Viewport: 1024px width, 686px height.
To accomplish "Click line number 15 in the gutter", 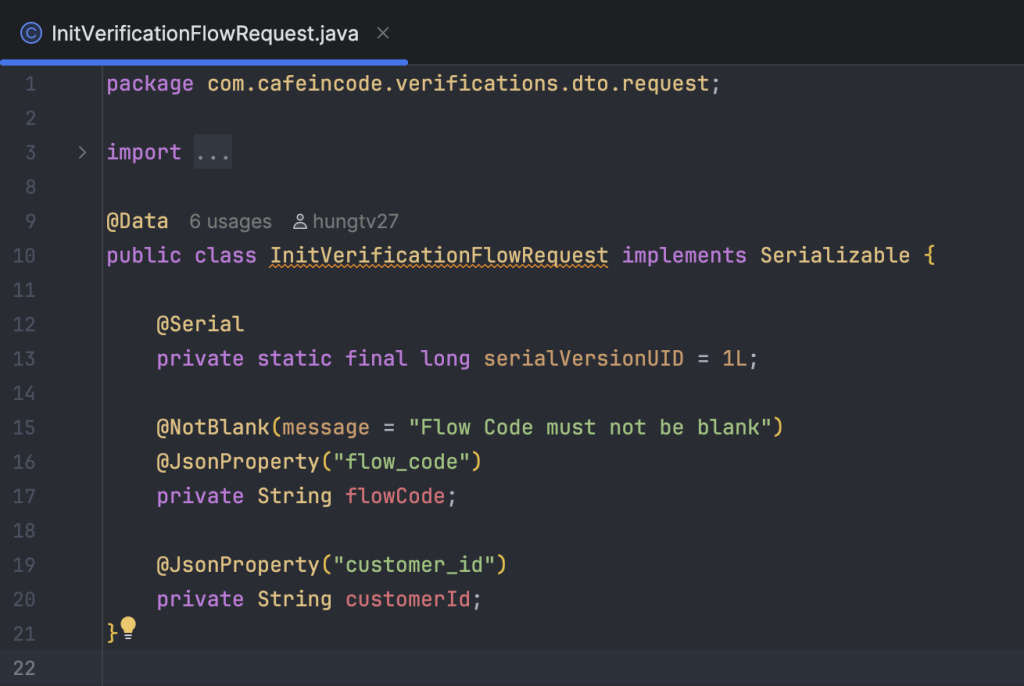I will pyautogui.click(x=24, y=427).
